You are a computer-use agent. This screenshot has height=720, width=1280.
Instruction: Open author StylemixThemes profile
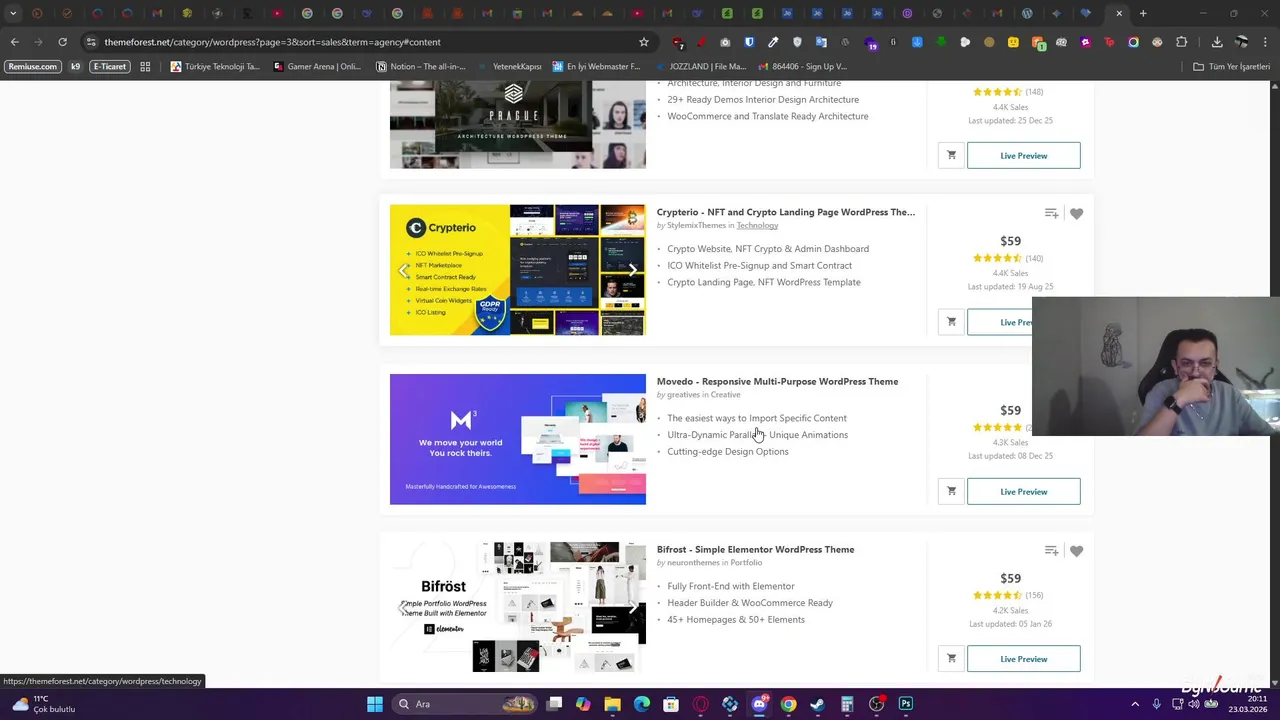(x=696, y=225)
